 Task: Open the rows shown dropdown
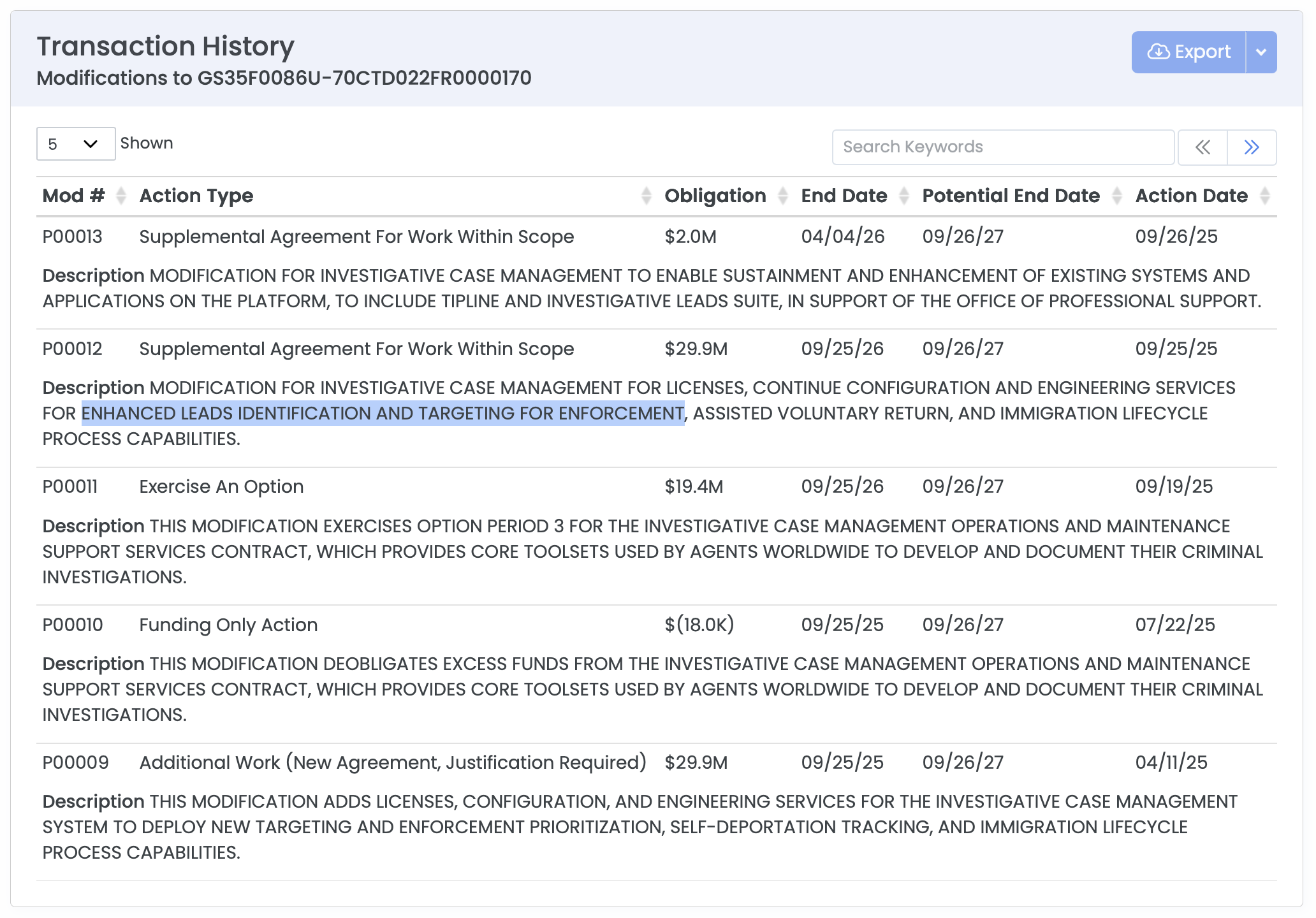click(75, 144)
